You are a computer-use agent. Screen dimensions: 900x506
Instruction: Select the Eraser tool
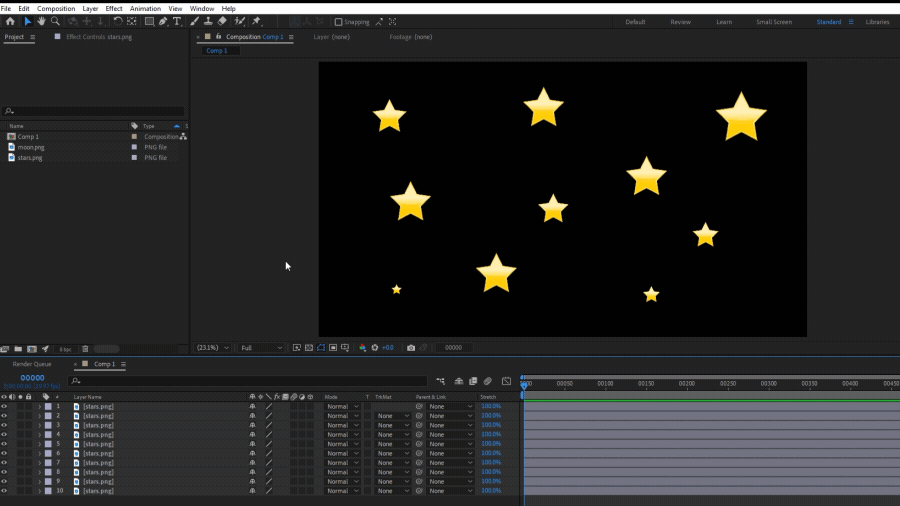[222, 21]
